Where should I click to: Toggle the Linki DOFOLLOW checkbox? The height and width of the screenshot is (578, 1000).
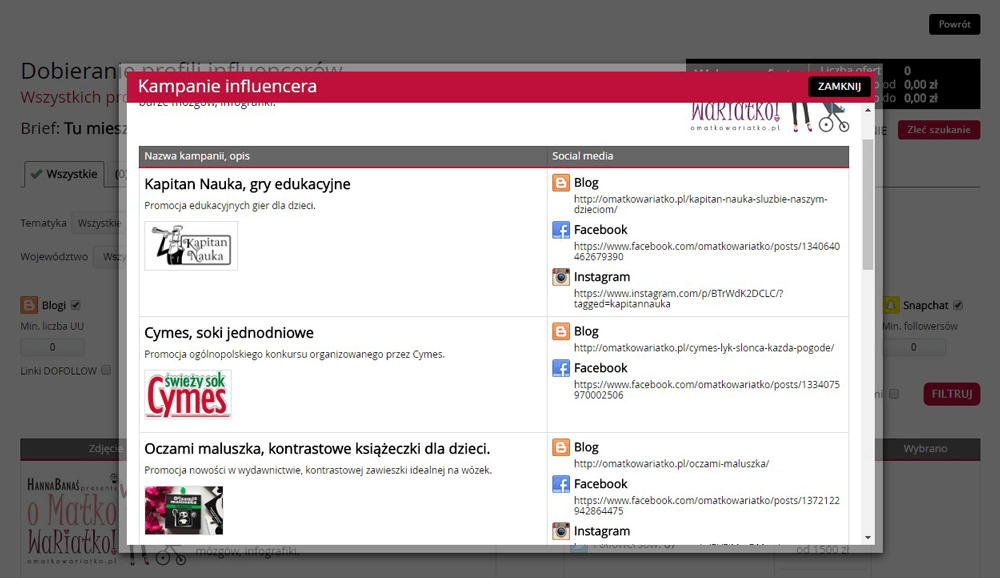[106, 370]
